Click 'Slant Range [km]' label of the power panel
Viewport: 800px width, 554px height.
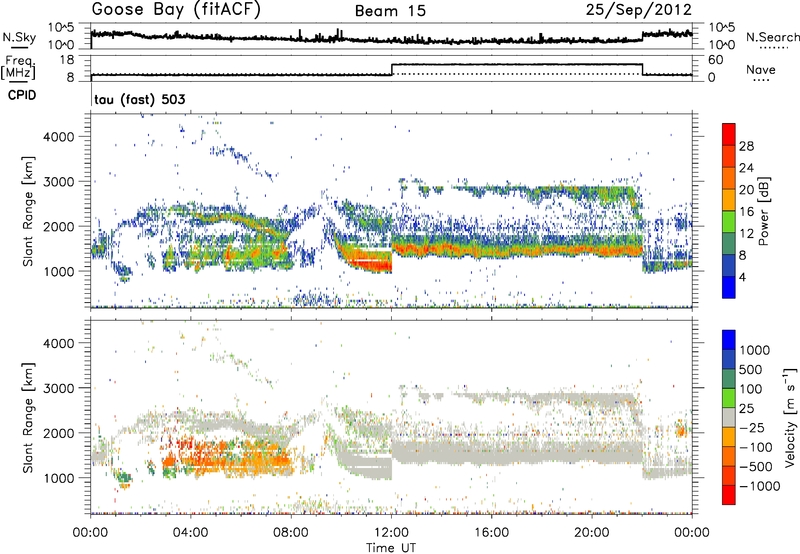coord(28,211)
